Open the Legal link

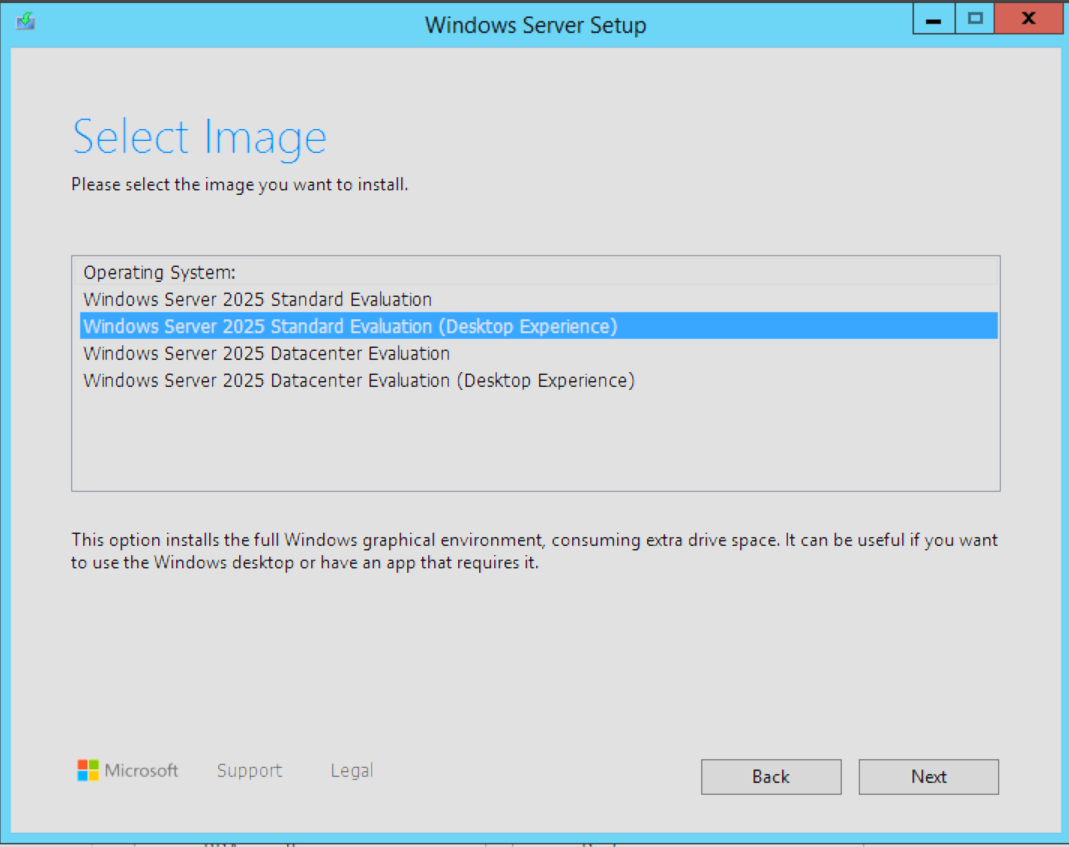click(x=351, y=770)
